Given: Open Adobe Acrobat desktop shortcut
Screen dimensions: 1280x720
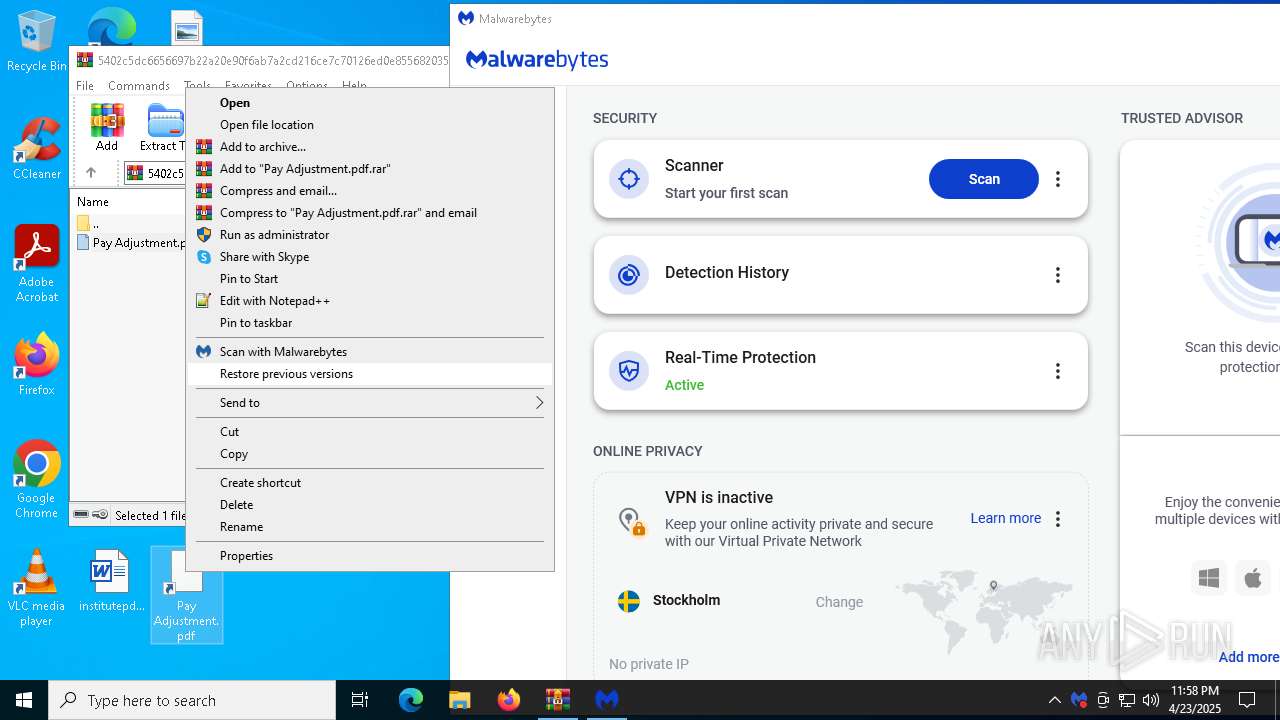Looking at the screenshot, I should coord(37,264).
